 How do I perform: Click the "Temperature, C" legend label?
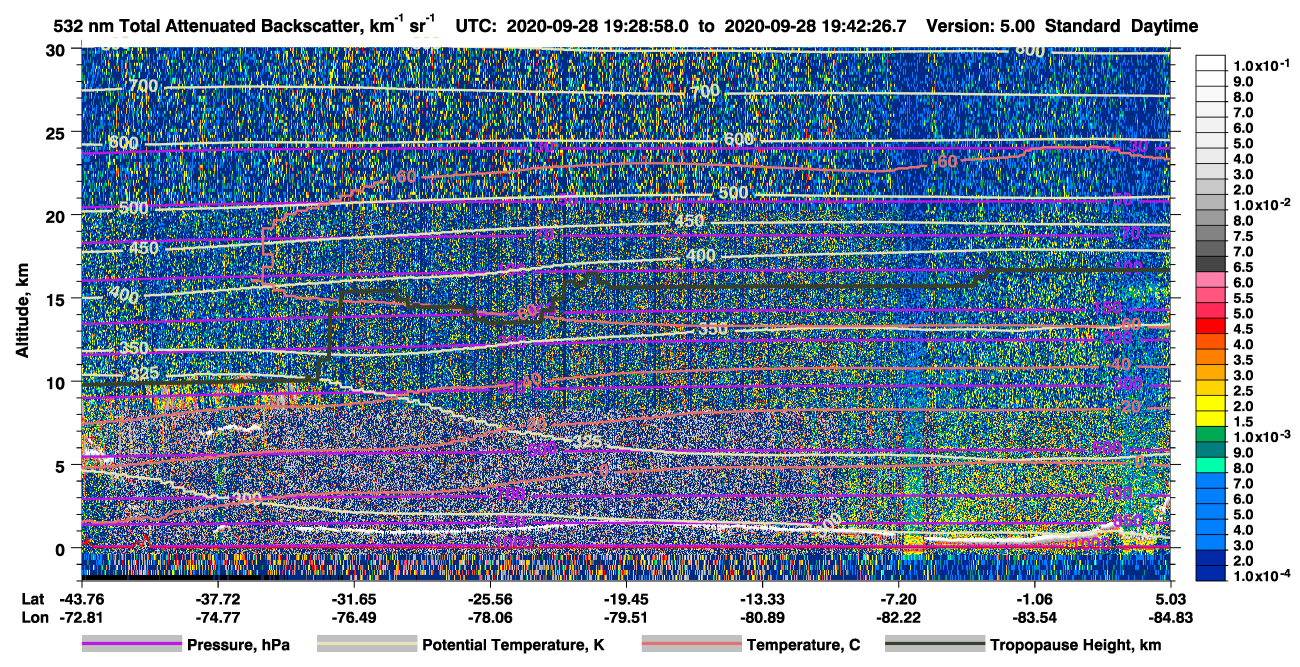click(803, 646)
